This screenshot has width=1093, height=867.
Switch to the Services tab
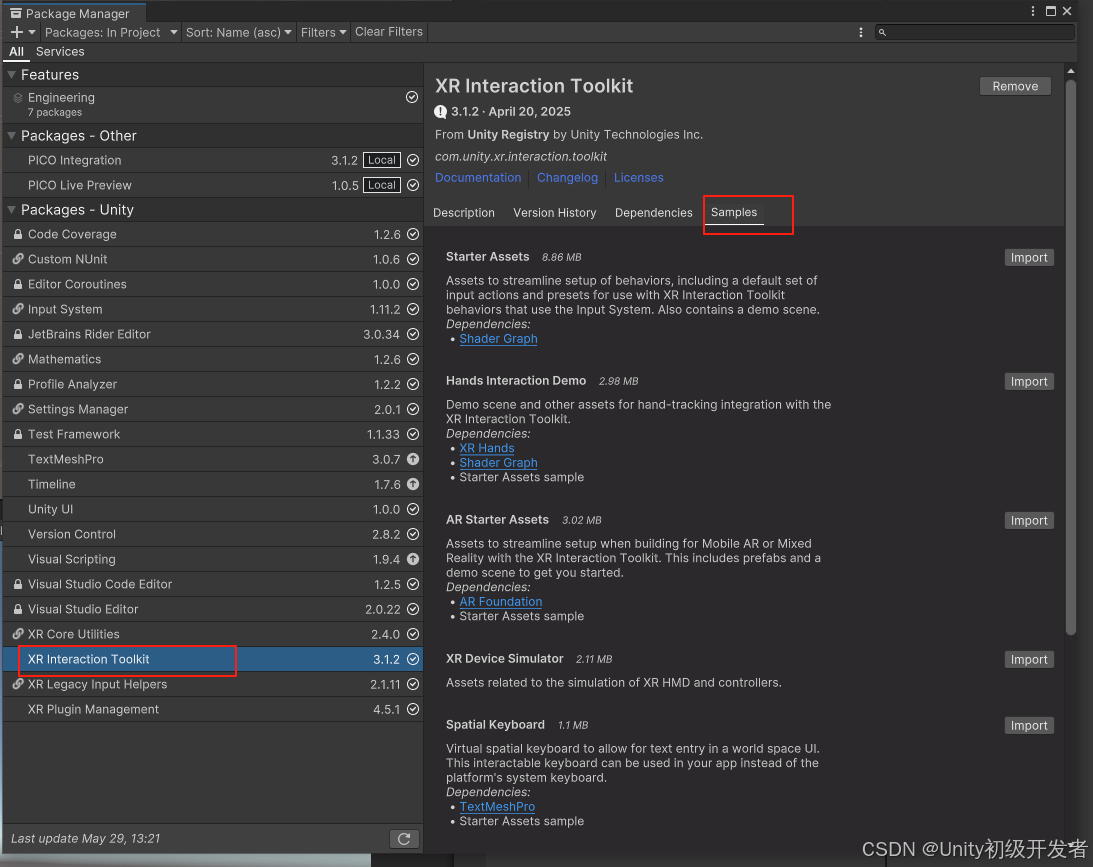click(60, 52)
